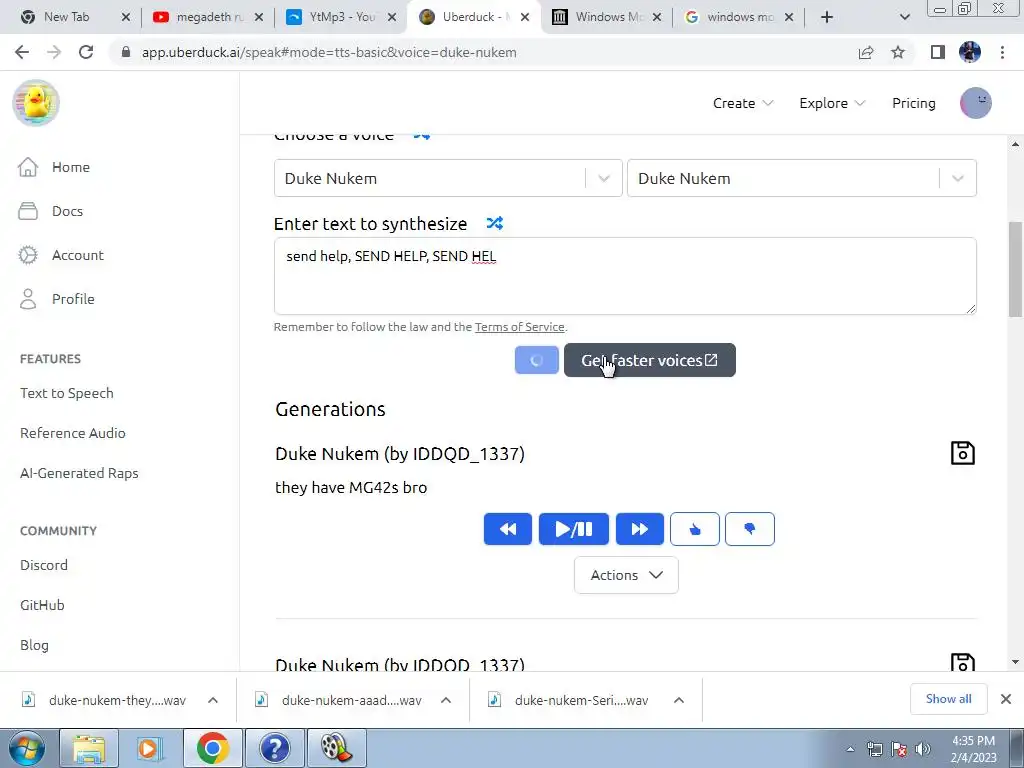Expand the first Duke Nukem voice dropdown

(603, 178)
